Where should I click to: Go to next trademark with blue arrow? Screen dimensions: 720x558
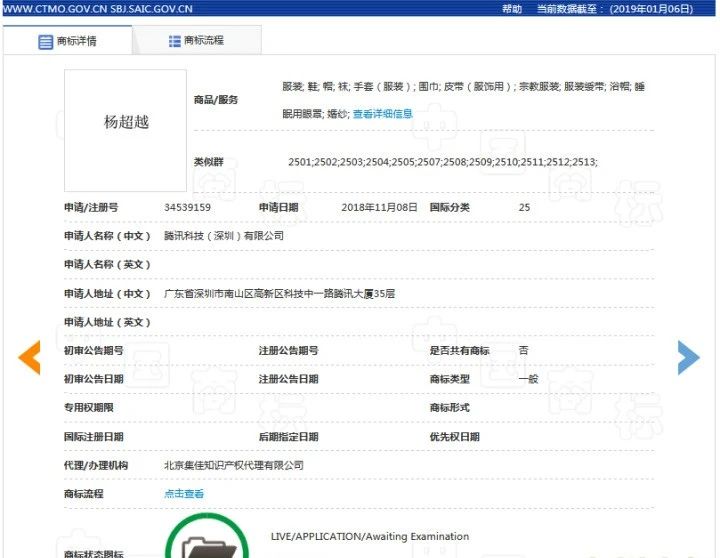tap(689, 357)
